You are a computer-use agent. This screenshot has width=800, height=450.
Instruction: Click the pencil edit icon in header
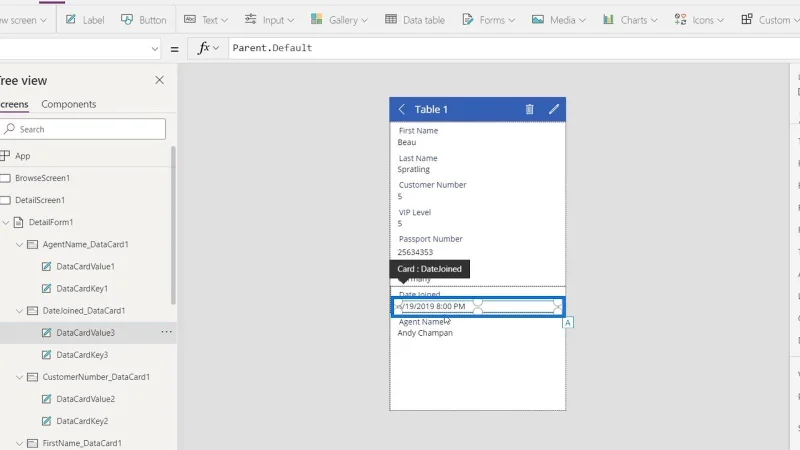pyautogui.click(x=554, y=109)
